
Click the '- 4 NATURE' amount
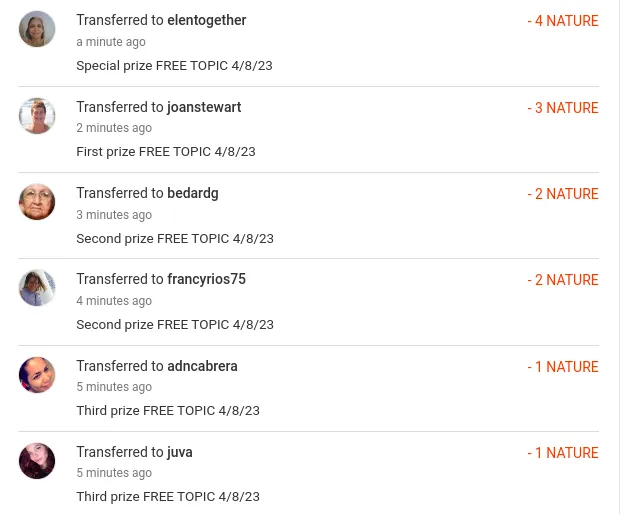click(x=563, y=21)
